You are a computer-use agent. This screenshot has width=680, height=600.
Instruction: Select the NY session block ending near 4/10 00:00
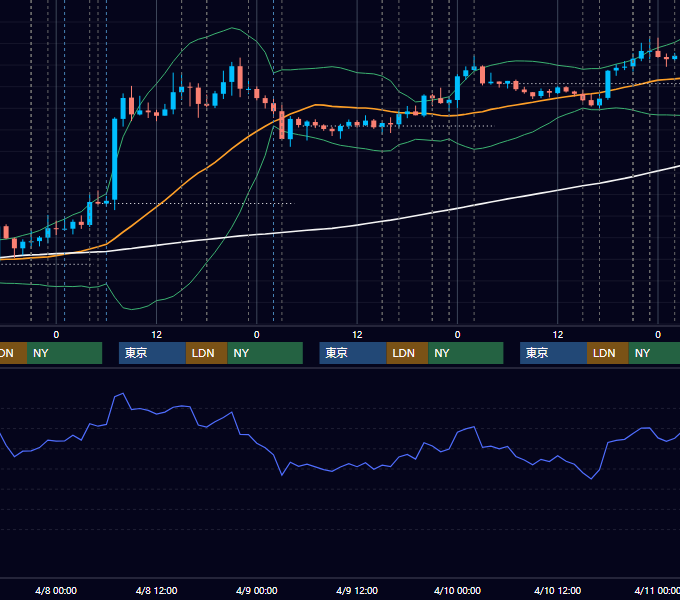coord(466,353)
